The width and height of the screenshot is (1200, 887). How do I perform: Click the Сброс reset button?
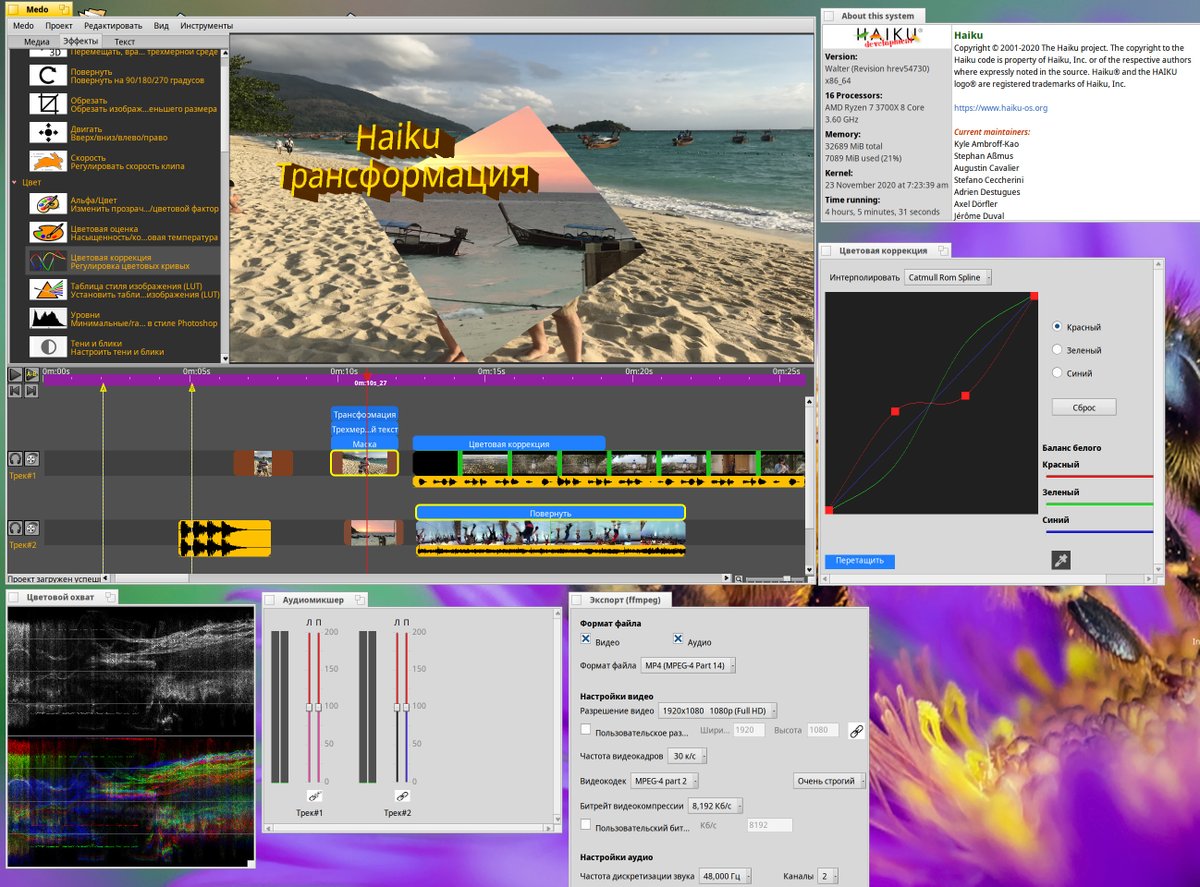[1084, 407]
